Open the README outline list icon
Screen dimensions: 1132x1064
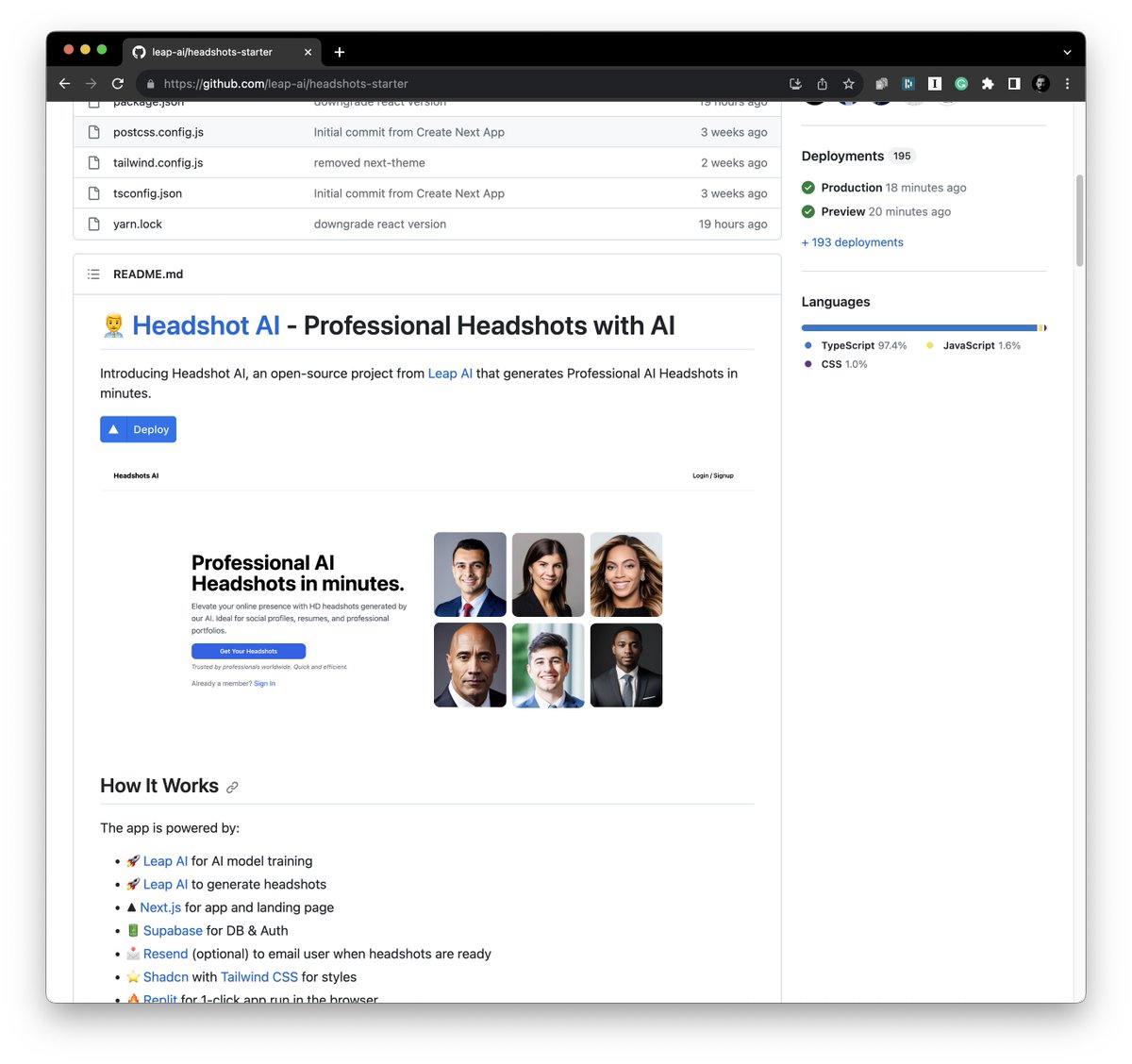(93, 274)
